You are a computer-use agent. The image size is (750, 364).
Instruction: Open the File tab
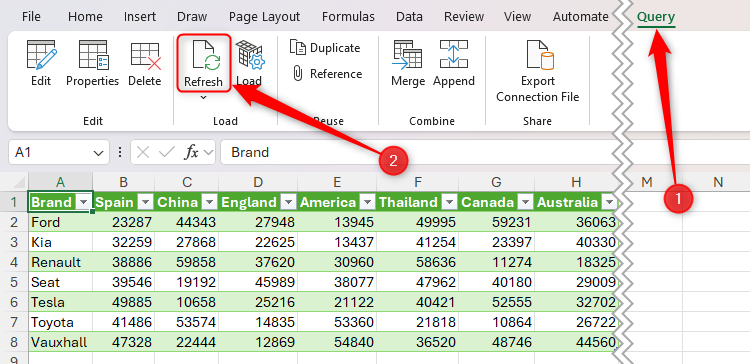[31, 17]
